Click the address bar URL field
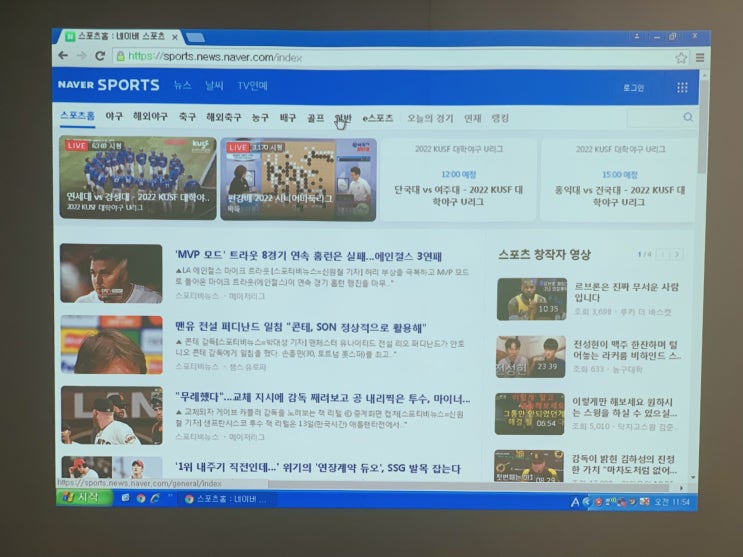The height and width of the screenshot is (557, 743). click(393, 57)
